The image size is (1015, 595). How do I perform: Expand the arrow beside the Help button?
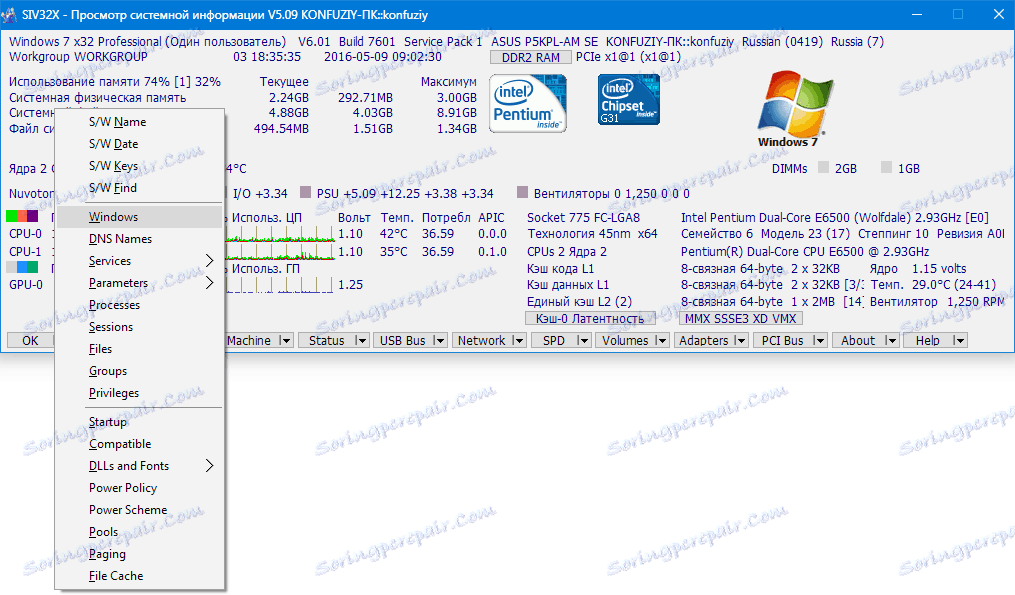pyautogui.click(x=960, y=341)
